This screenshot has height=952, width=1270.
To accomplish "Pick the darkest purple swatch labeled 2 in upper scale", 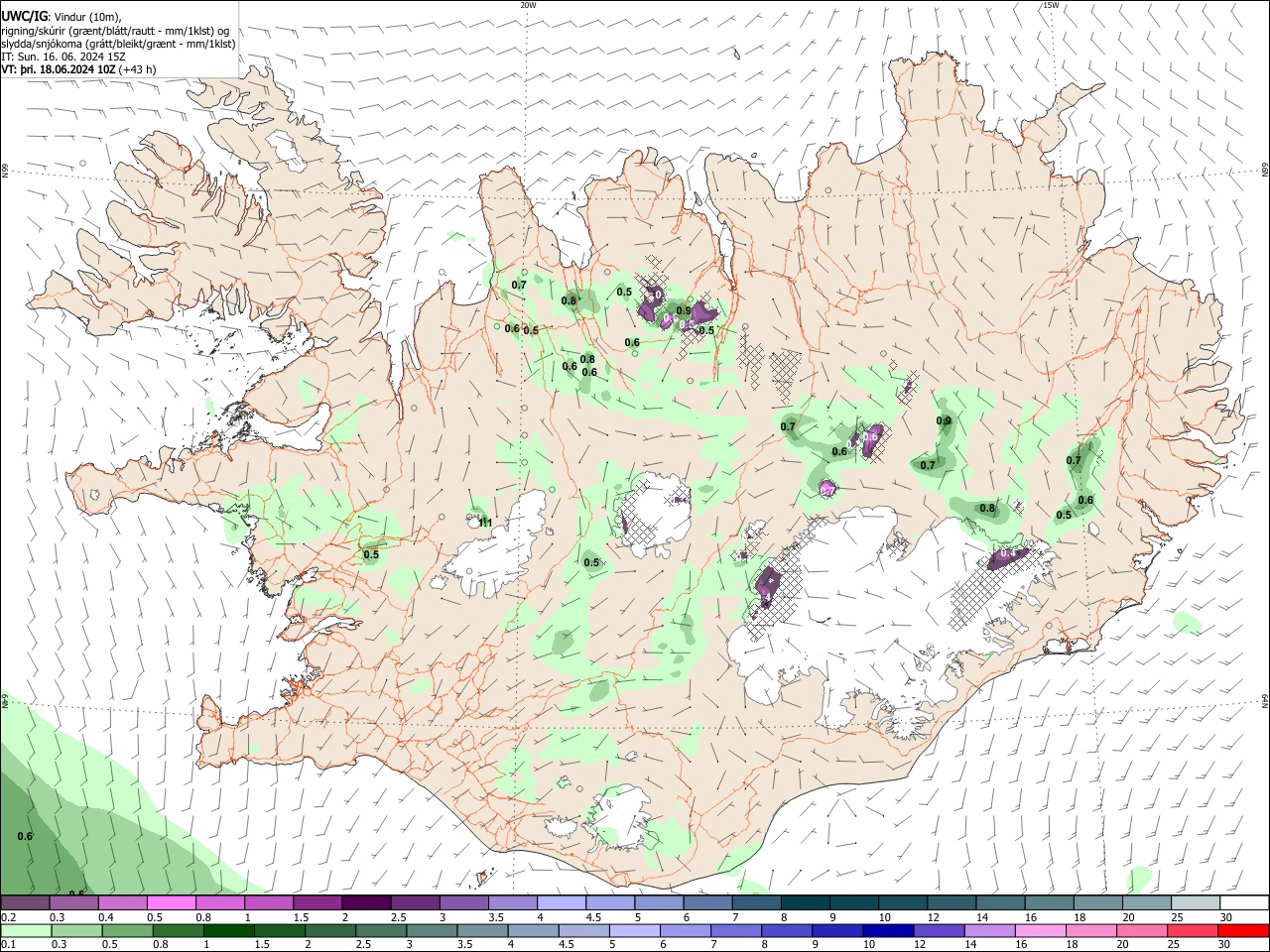I will point(365,903).
